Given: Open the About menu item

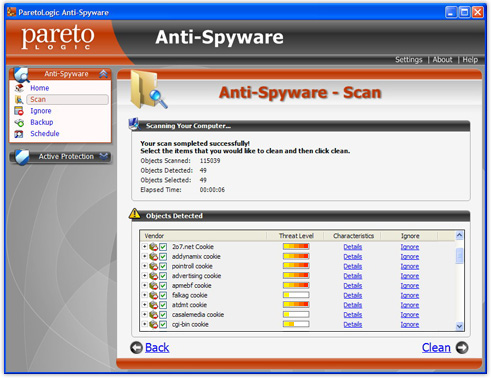Looking at the screenshot, I should coord(442,60).
